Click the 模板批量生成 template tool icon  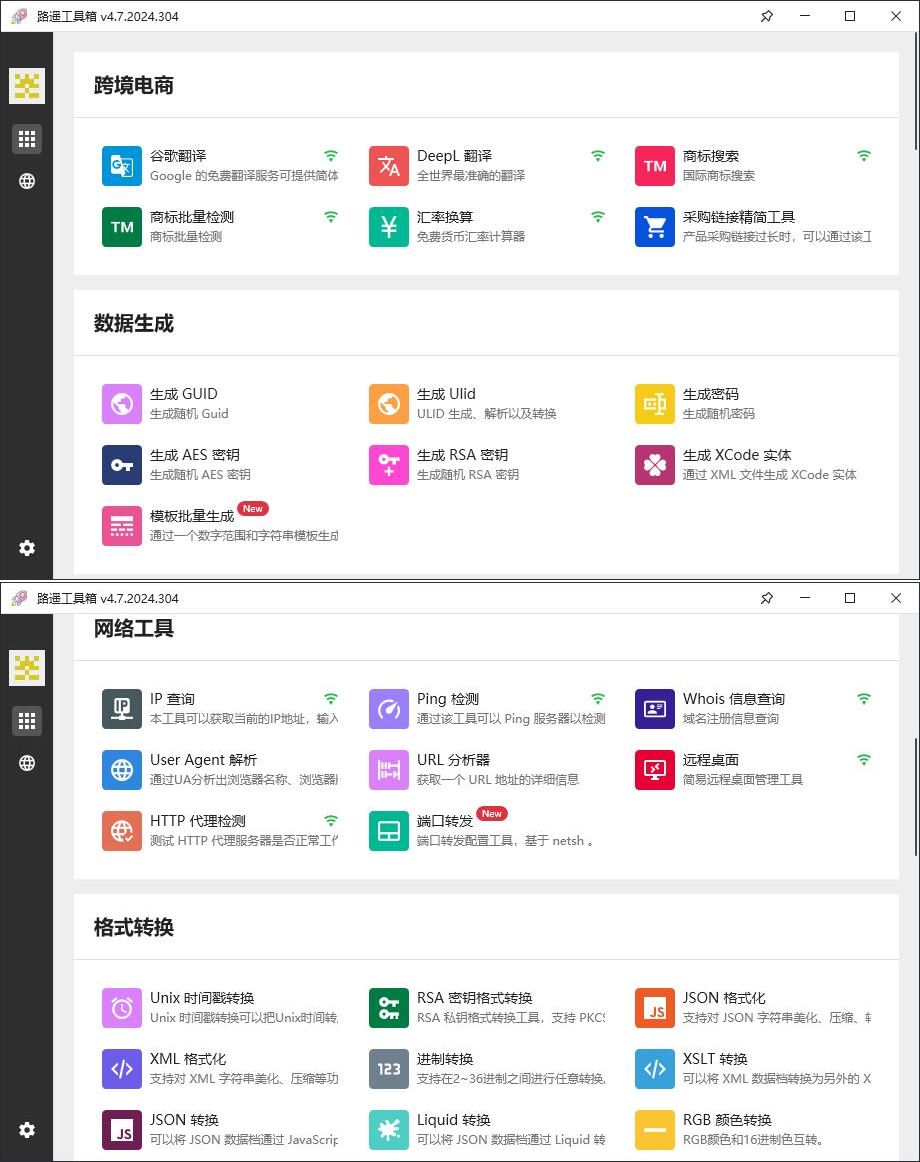(121, 526)
